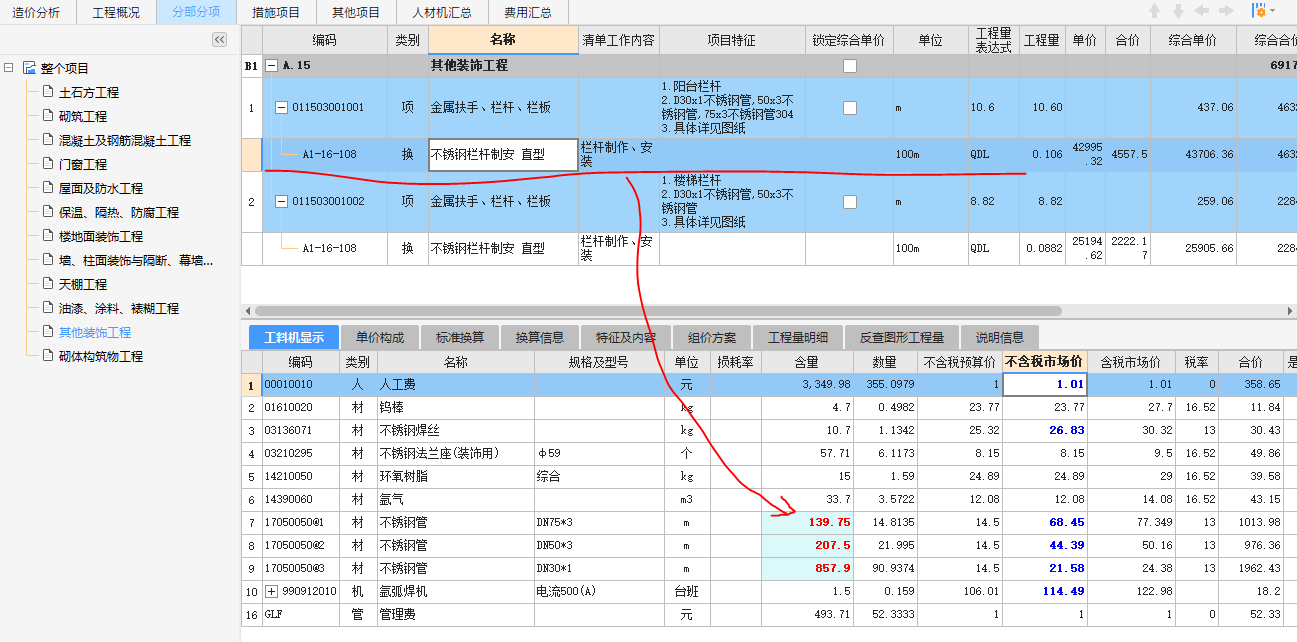Screen dimensions: 1297x642
Task: Open the 措施项目 tab
Action: [x=276, y=13]
